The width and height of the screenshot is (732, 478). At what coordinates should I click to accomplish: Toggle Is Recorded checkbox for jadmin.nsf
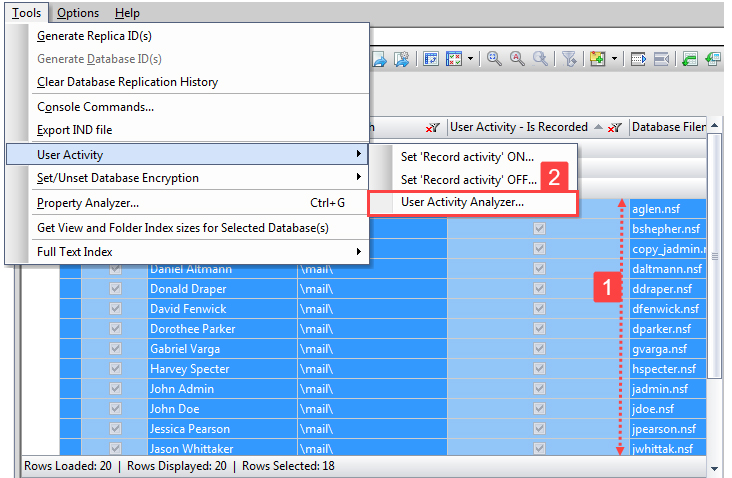539,389
